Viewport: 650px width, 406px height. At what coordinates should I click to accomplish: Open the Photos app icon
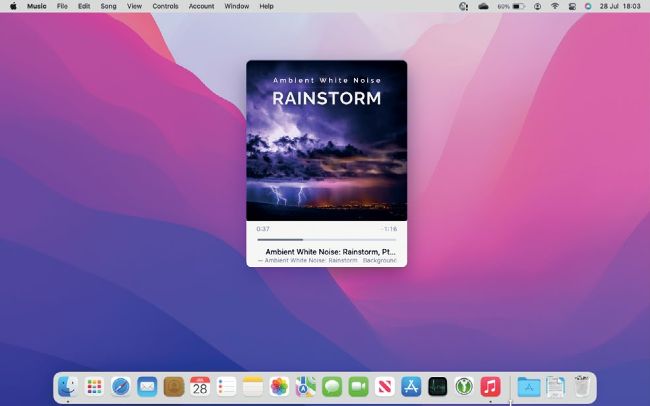pos(279,387)
